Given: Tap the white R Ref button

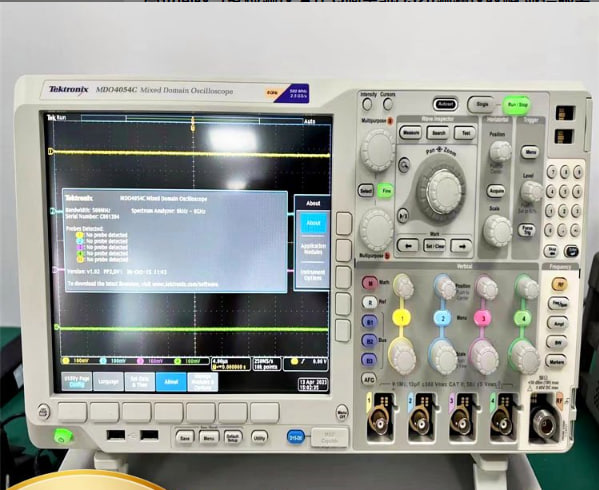Looking at the screenshot, I should pyautogui.click(x=369, y=302).
